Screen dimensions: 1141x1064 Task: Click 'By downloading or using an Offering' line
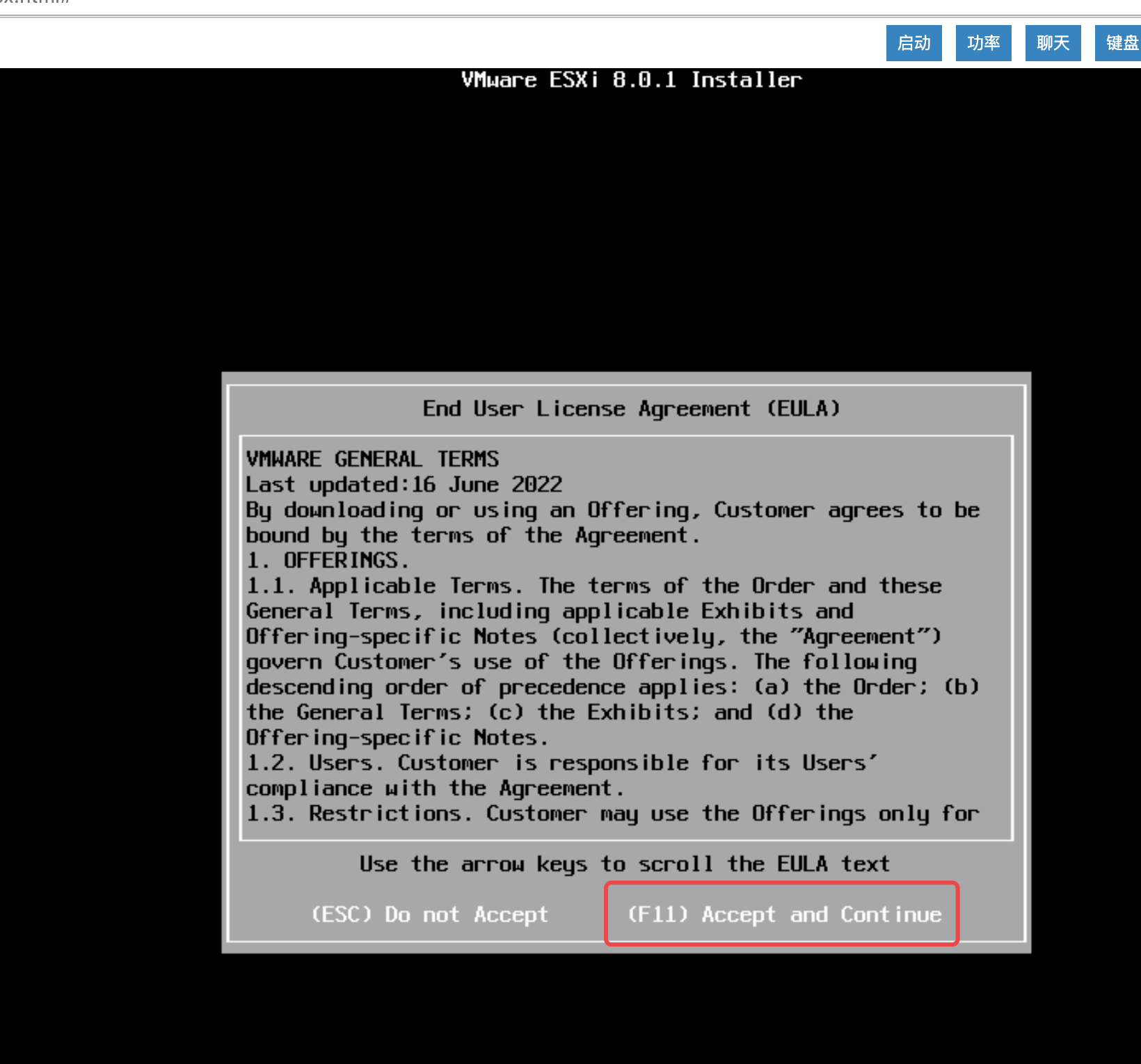[613, 510]
